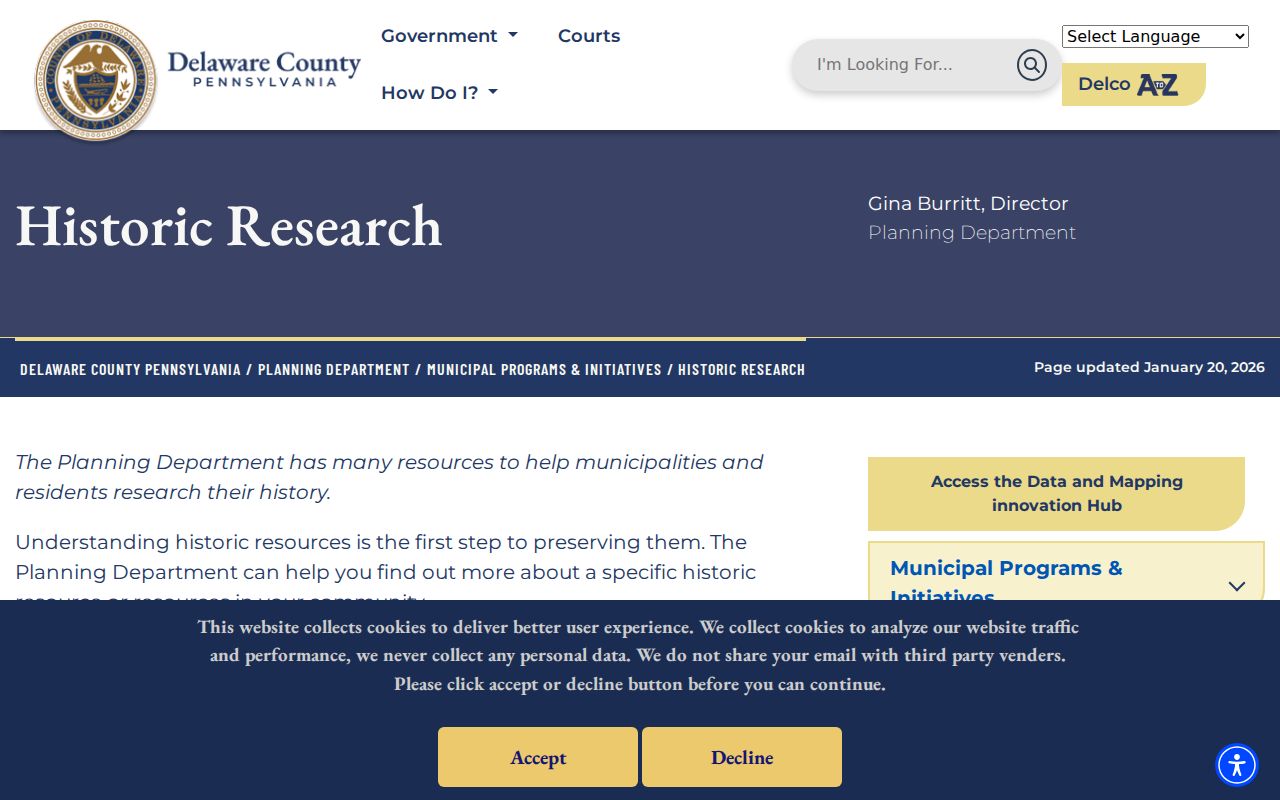The image size is (1280, 800).
Task: Click the Planning Department text under Director
Action: pyautogui.click(x=972, y=233)
